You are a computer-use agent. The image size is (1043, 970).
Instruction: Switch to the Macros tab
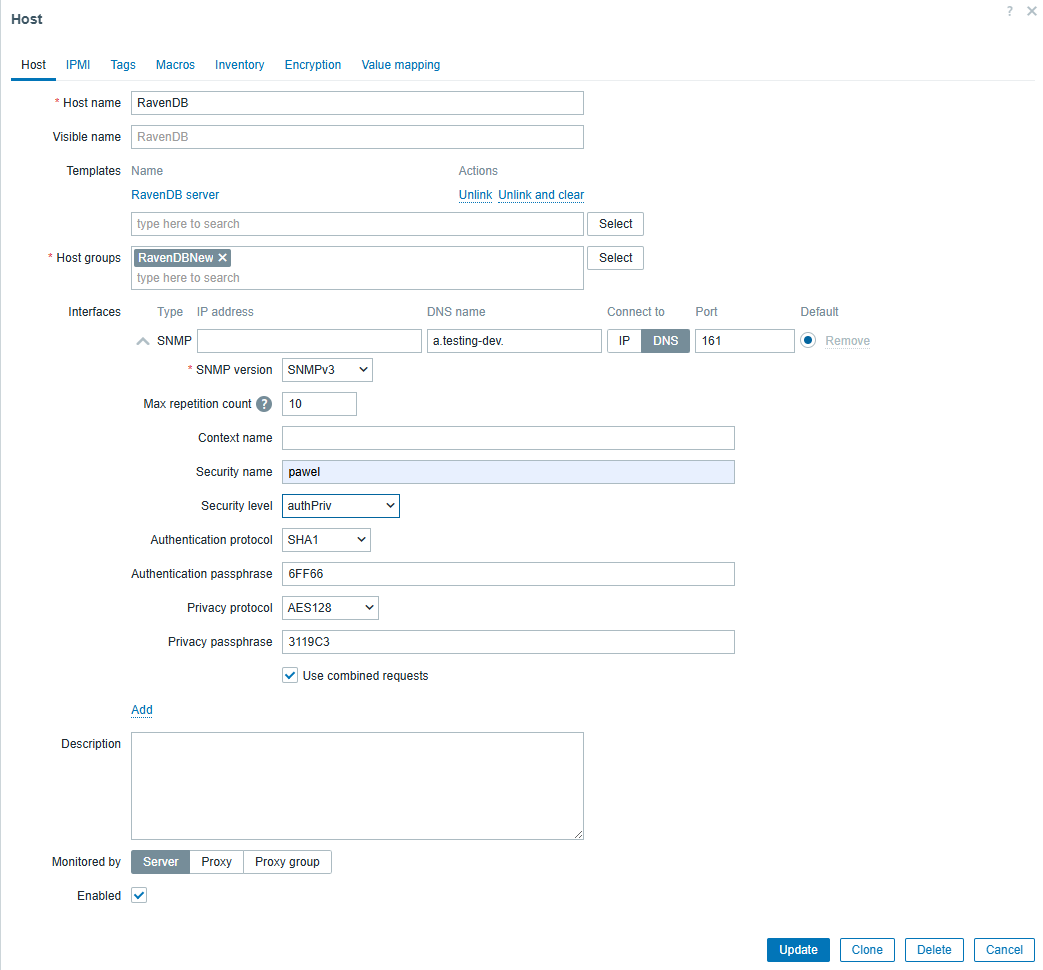click(175, 65)
